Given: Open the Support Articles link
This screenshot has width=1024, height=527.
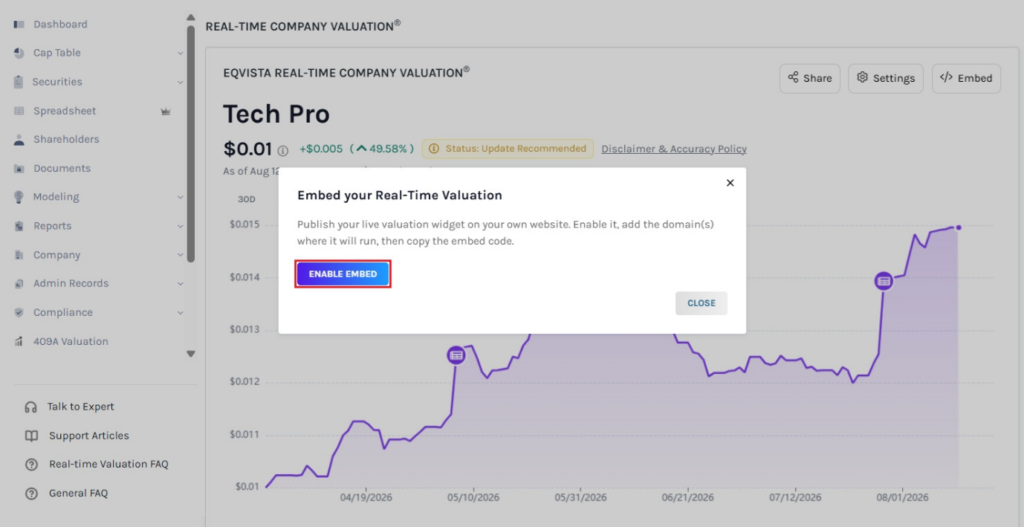Looking at the screenshot, I should coord(89,436).
